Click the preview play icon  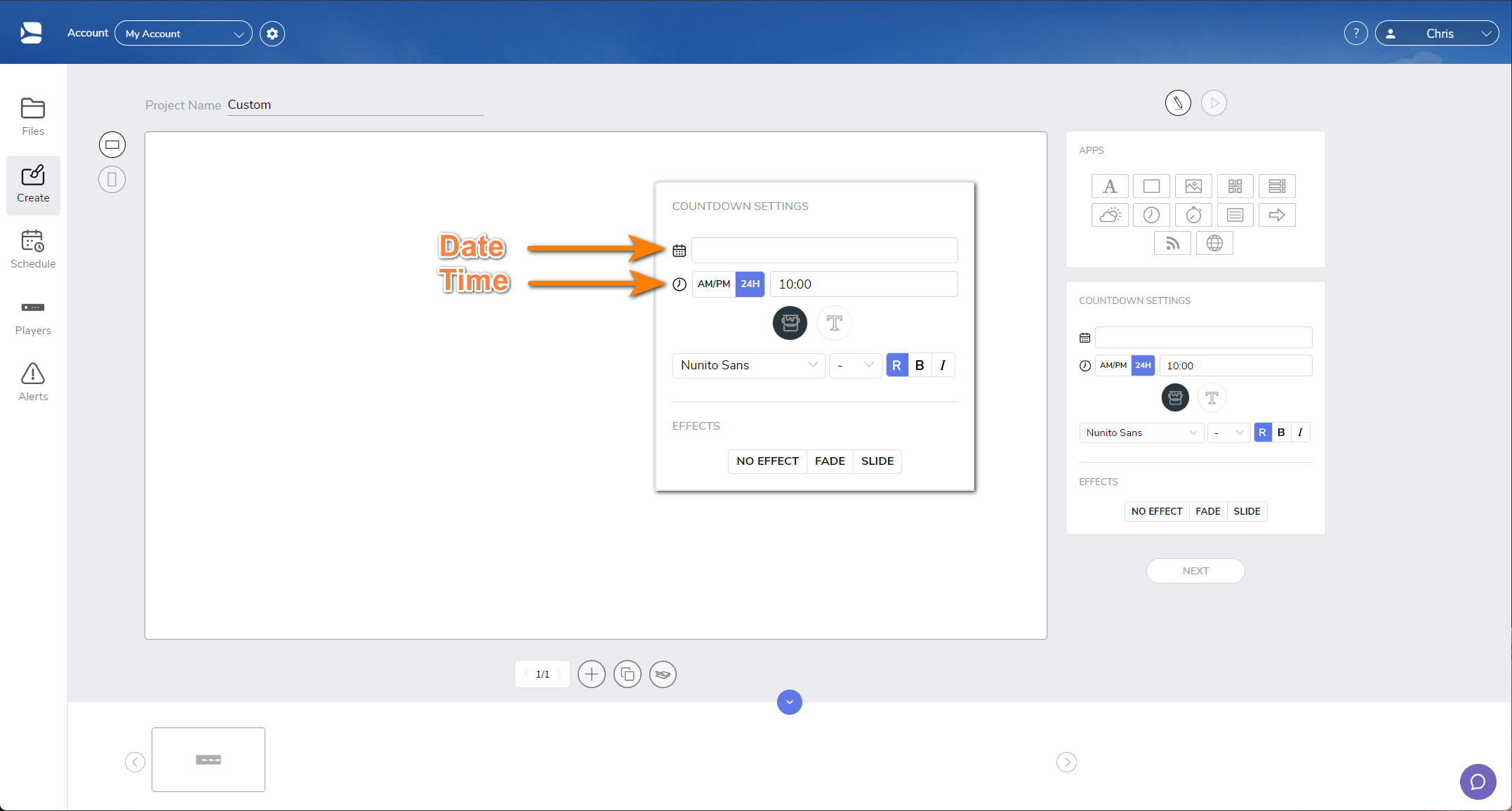[1214, 103]
